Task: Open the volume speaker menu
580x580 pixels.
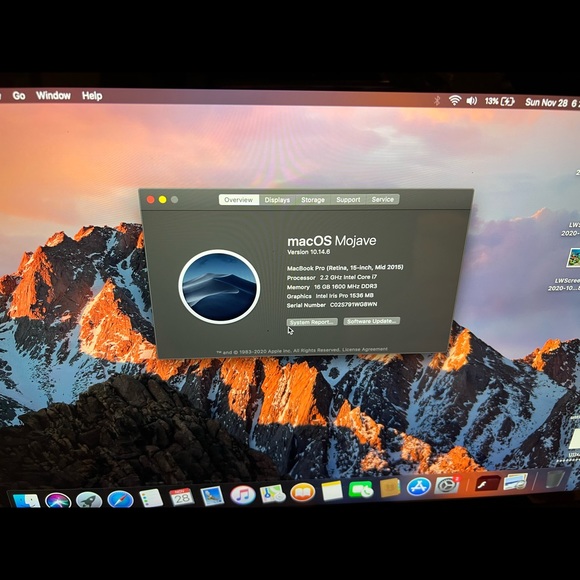Action: coord(472,101)
